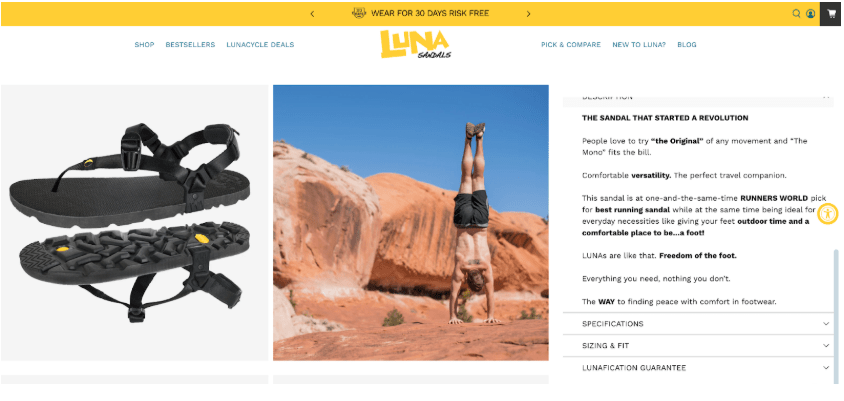
Task: Visit the New to Luna? page
Action: [639, 45]
